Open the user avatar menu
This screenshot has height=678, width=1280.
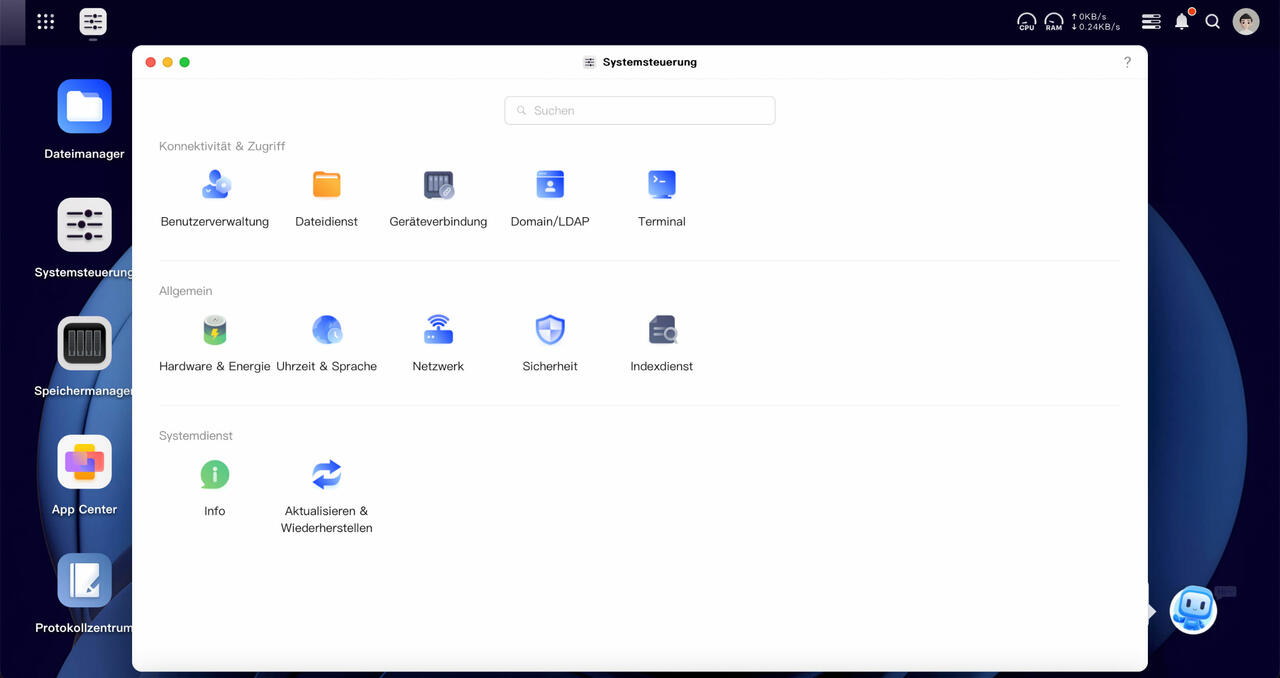[1246, 21]
